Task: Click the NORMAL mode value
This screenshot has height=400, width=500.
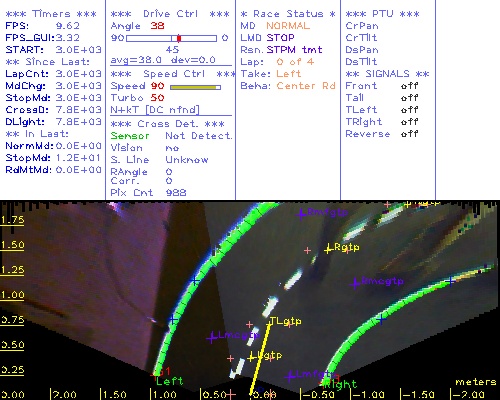Action: pyautogui.click(x=288, y=26)
